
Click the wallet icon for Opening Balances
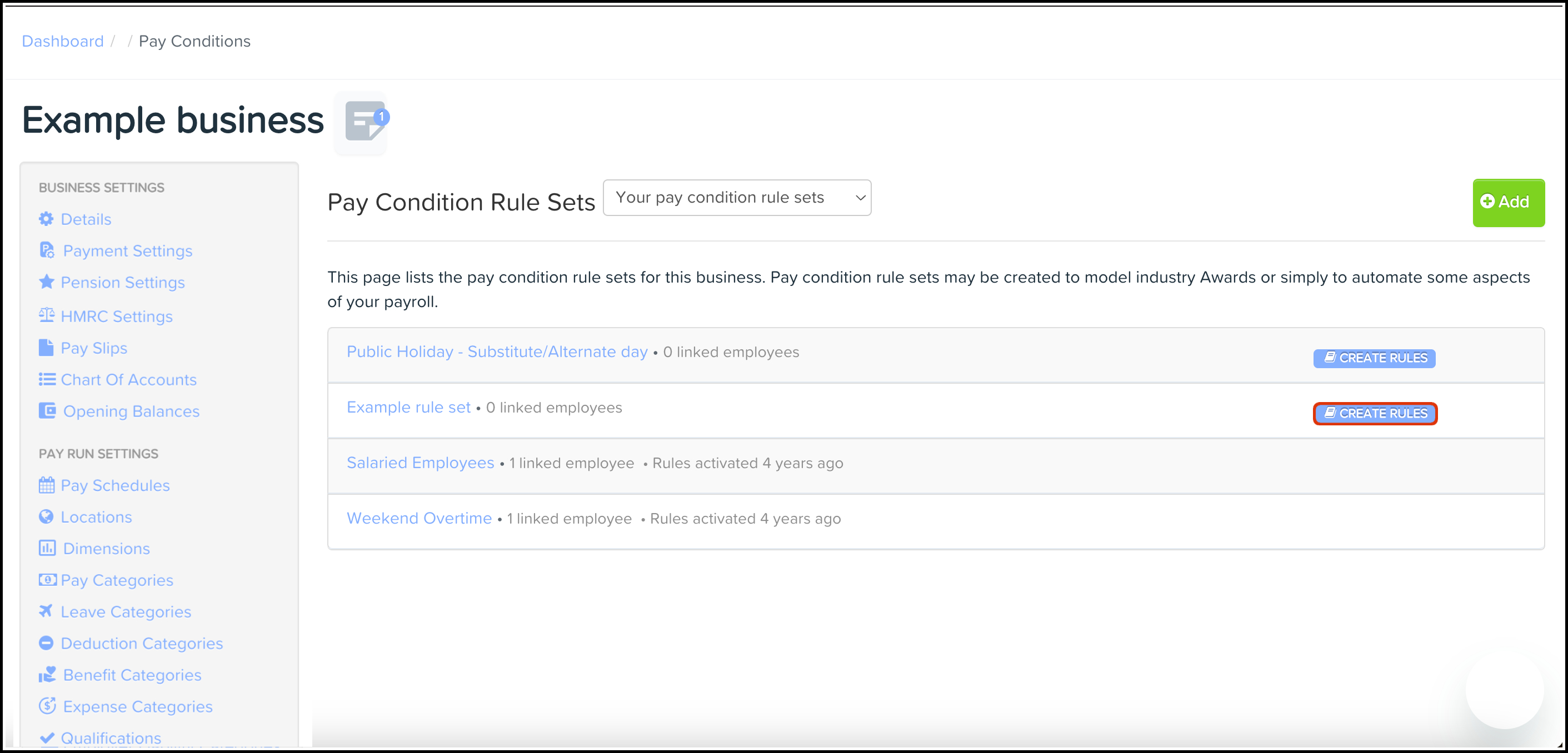pyautogui.click(x=47, y=410)
